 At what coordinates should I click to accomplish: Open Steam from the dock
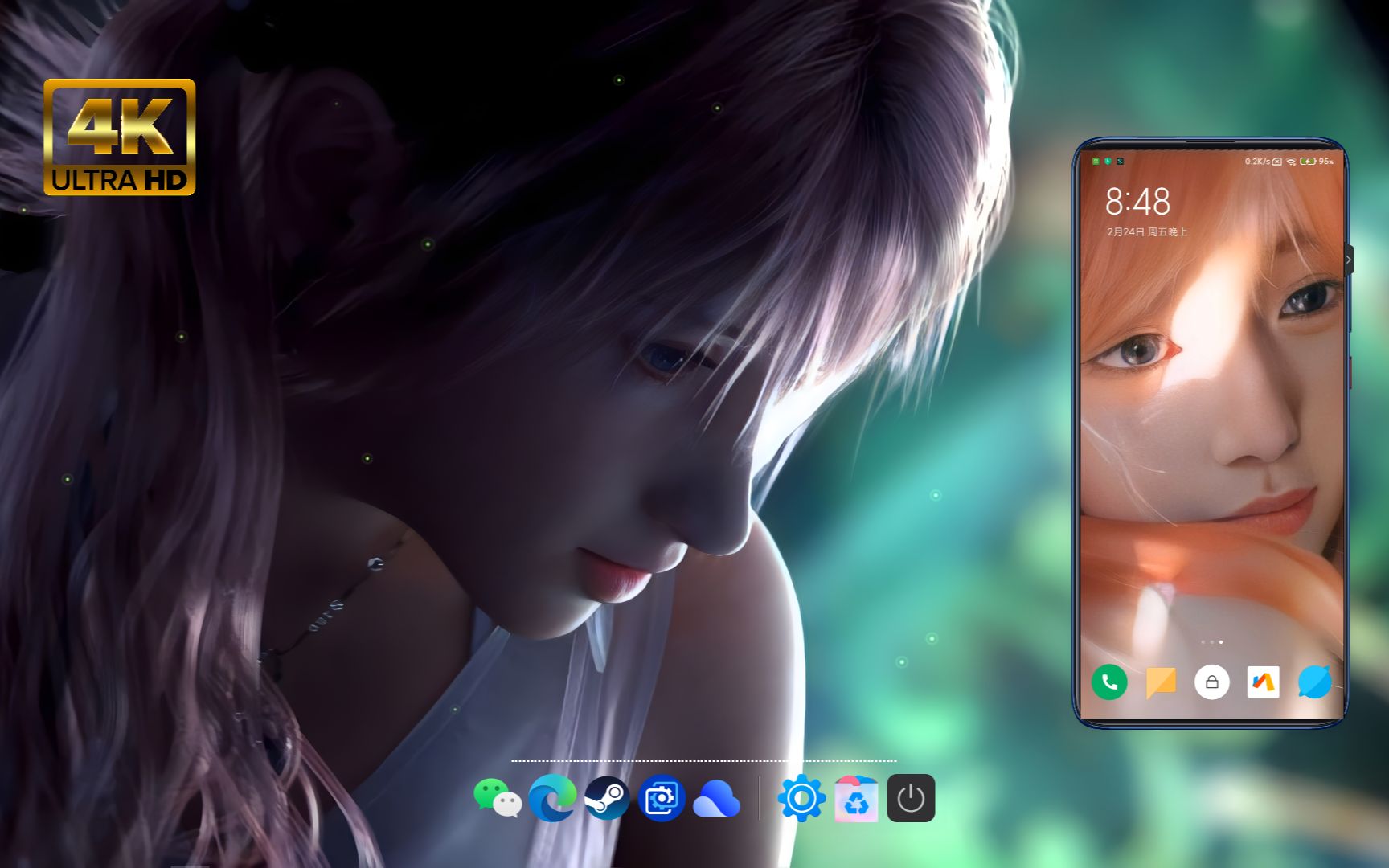[x=607, y=798]
